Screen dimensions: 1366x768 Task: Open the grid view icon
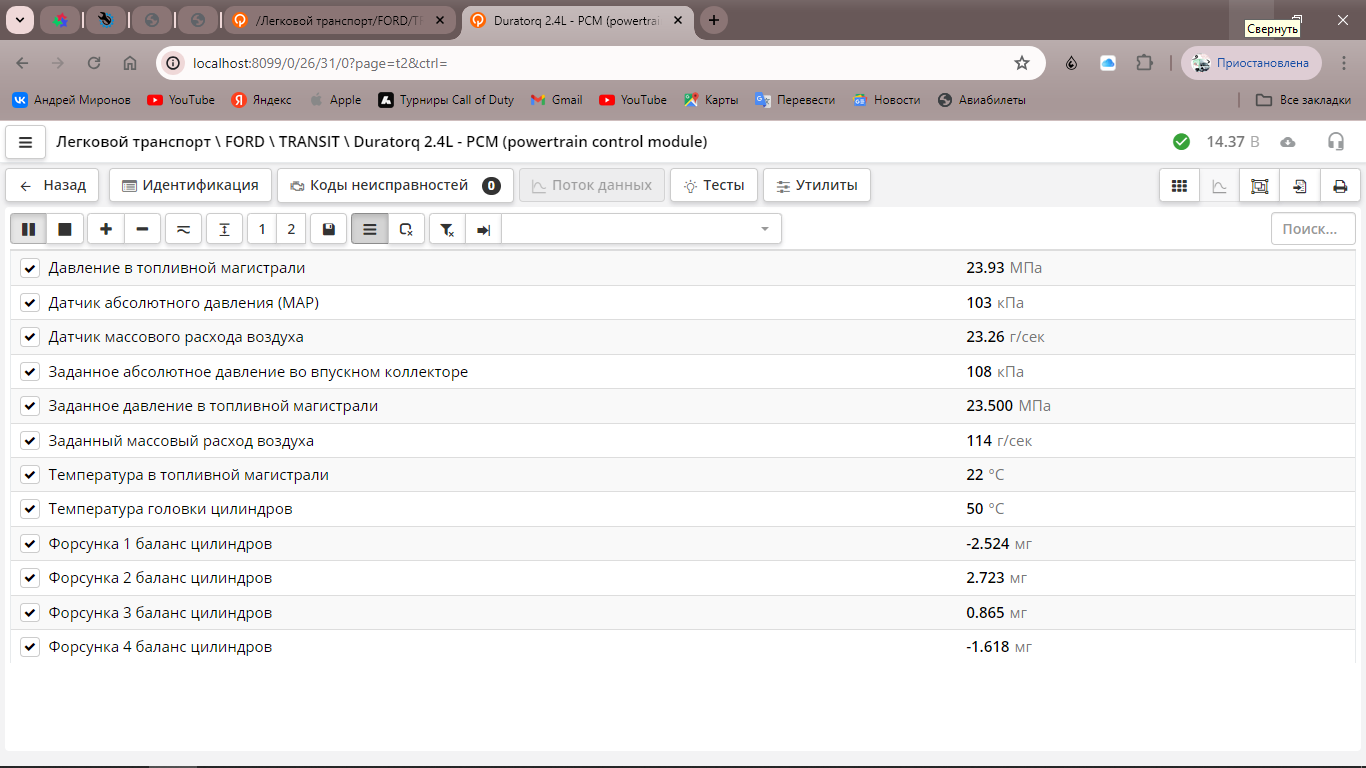1179,186
